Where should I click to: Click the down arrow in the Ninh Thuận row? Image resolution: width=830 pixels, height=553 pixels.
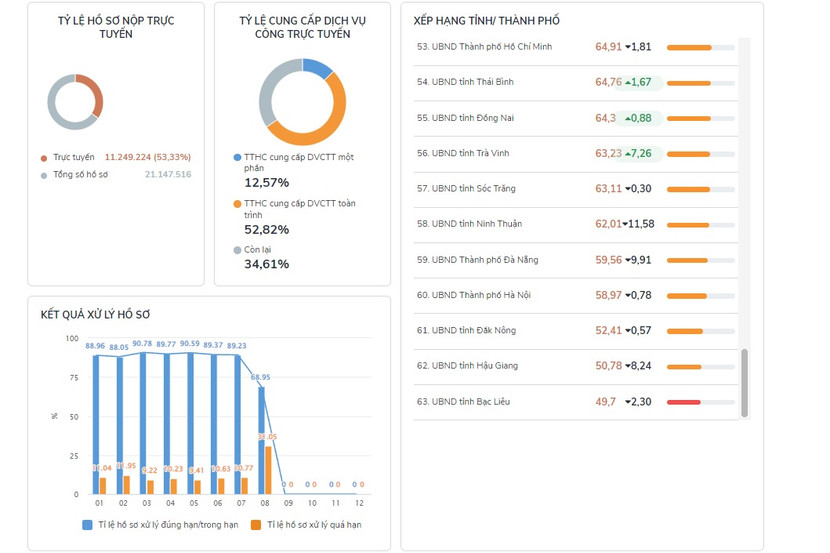[625, 224]
